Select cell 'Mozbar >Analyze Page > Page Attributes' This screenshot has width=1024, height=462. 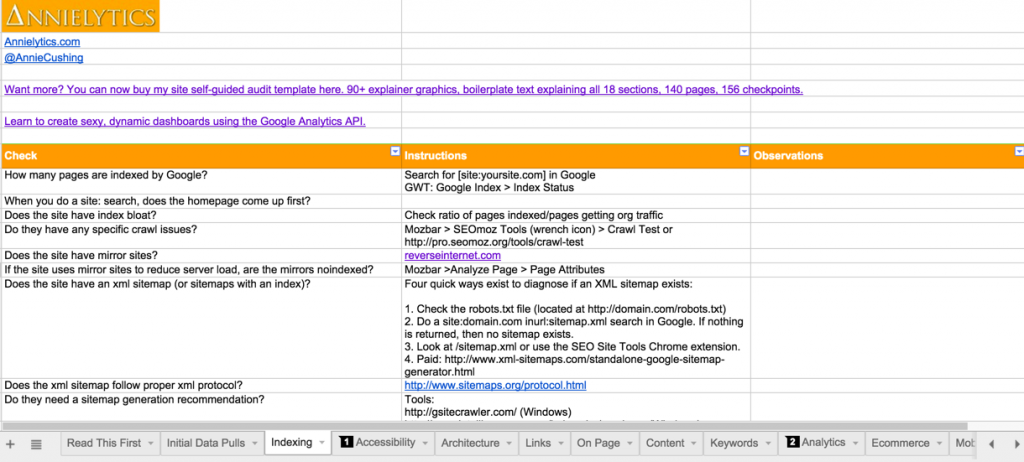click(x=576, y=269)
